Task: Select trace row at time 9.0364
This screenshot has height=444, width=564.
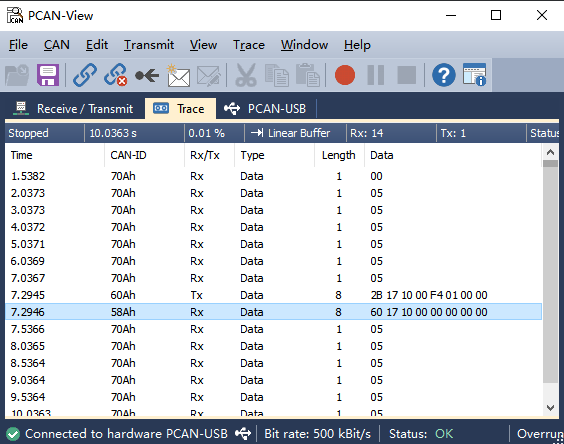Action: pyautogui.click(x=273, y=380)
